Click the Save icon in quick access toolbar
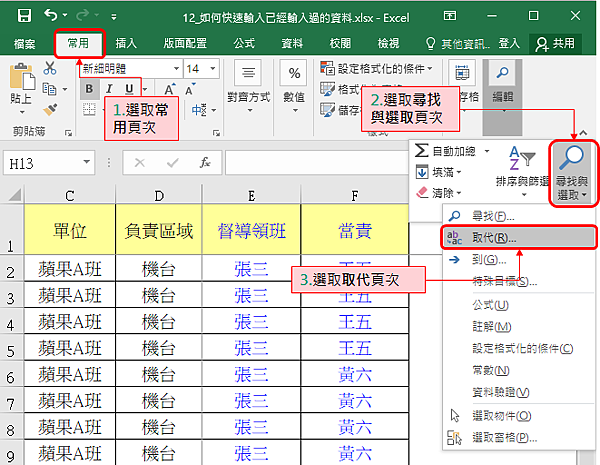Image resolution: width=600 pixels, height=465 pixels. coord(24,16)
